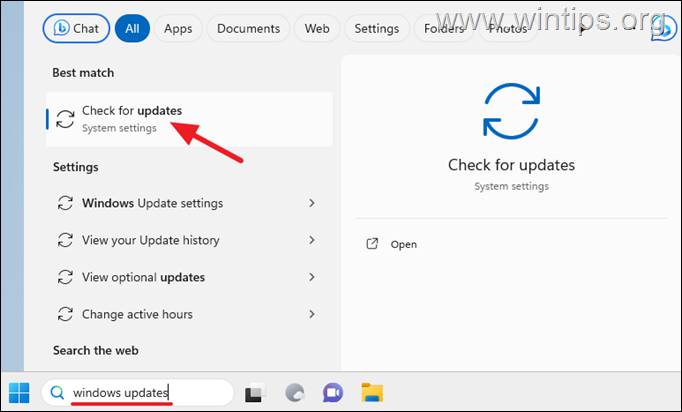Open Windows Update settings result
This screenshot has height=412, width=682.
[189, 203]
